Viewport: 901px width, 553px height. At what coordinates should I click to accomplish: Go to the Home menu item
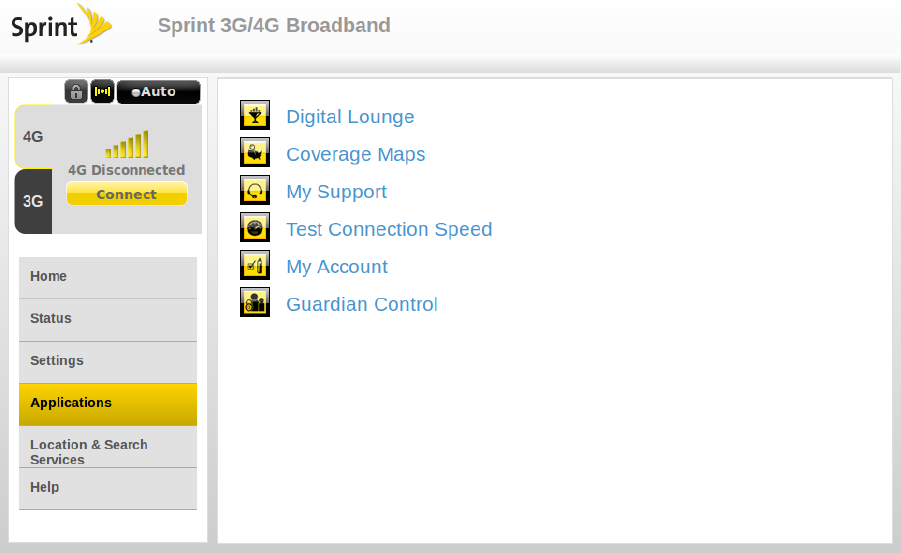[108, 277]
